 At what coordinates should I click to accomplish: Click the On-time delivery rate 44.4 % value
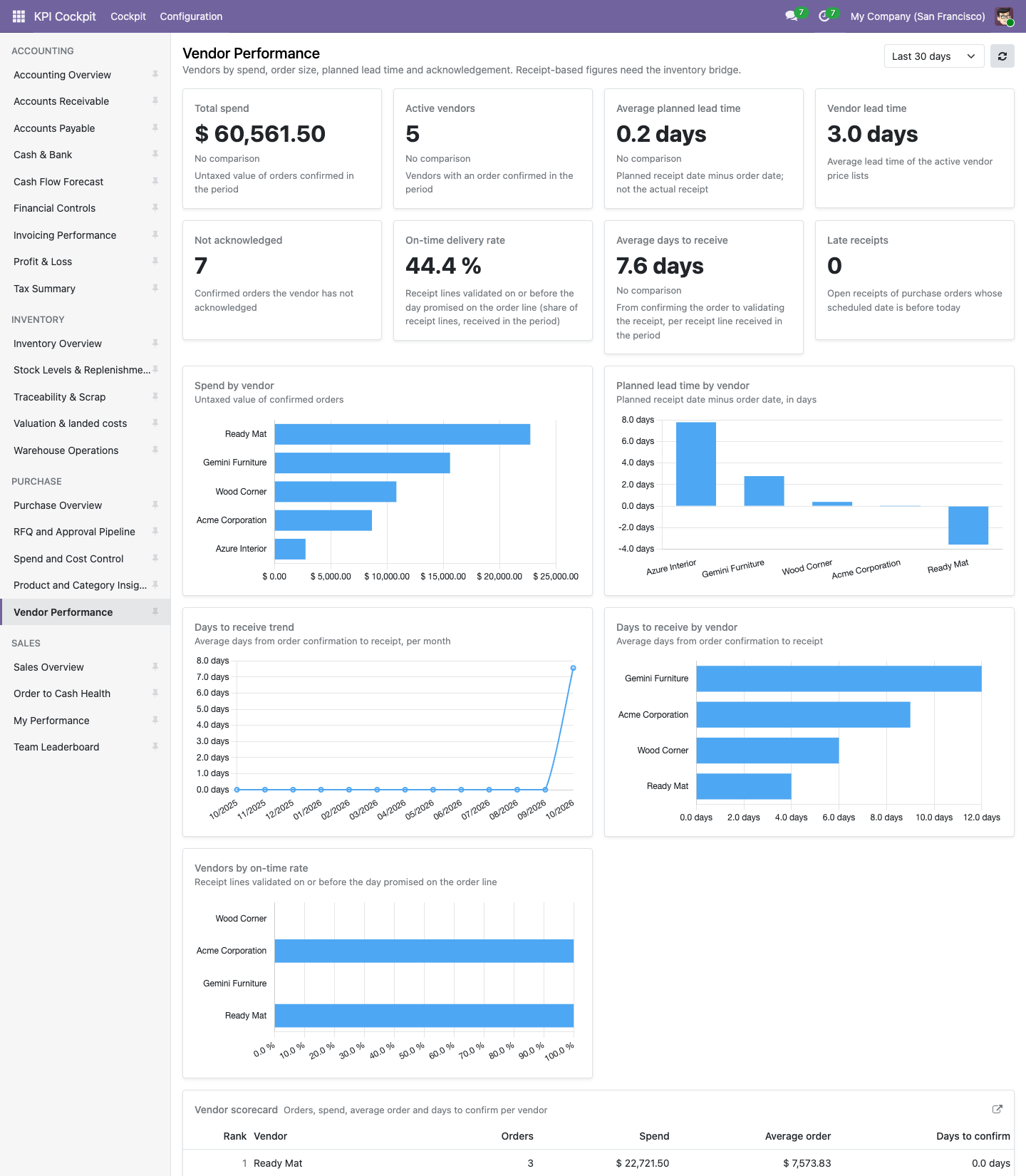tap(443, 266)
